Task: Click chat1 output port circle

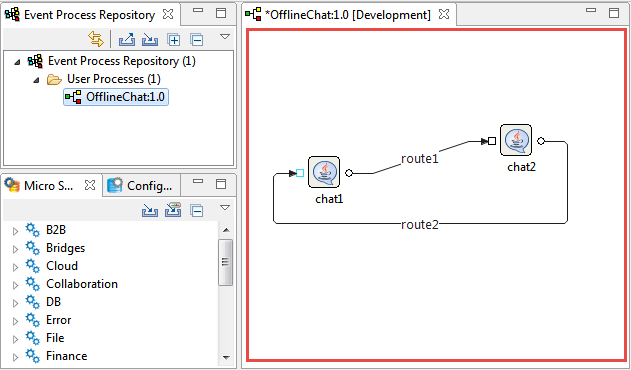Action: click(349, 173)
